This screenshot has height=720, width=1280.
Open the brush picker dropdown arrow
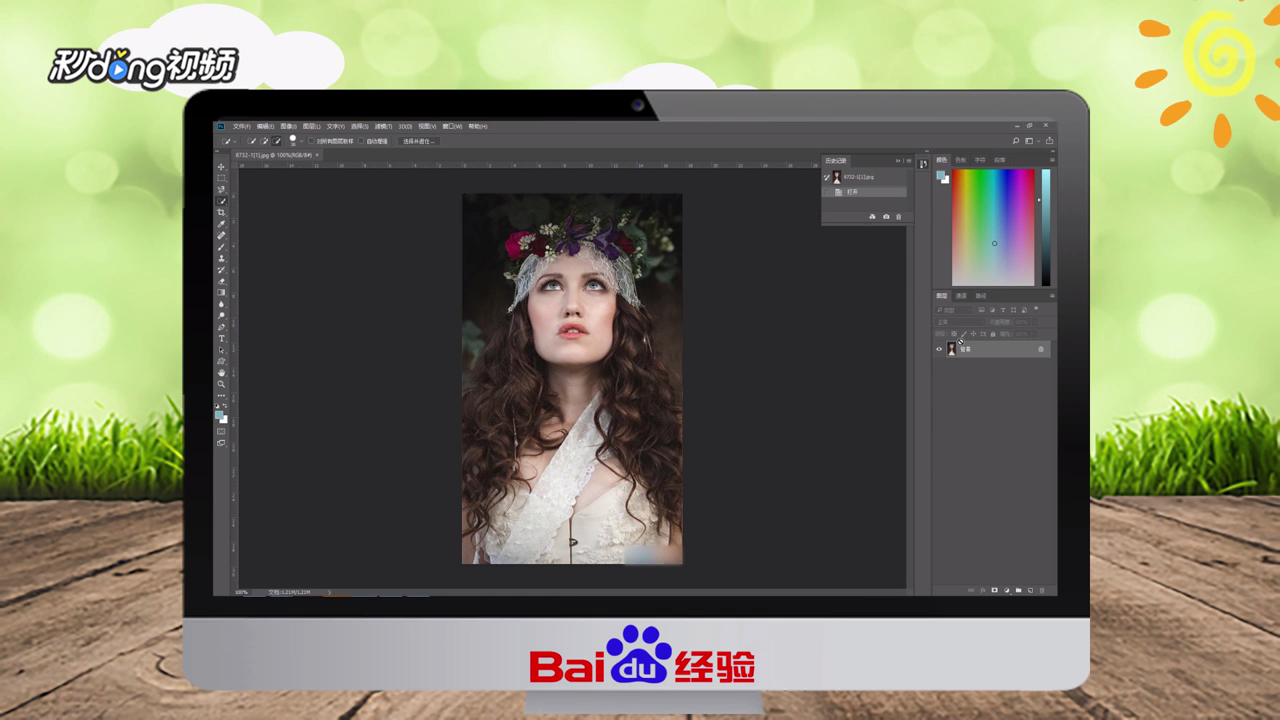(x=301, y=141)
